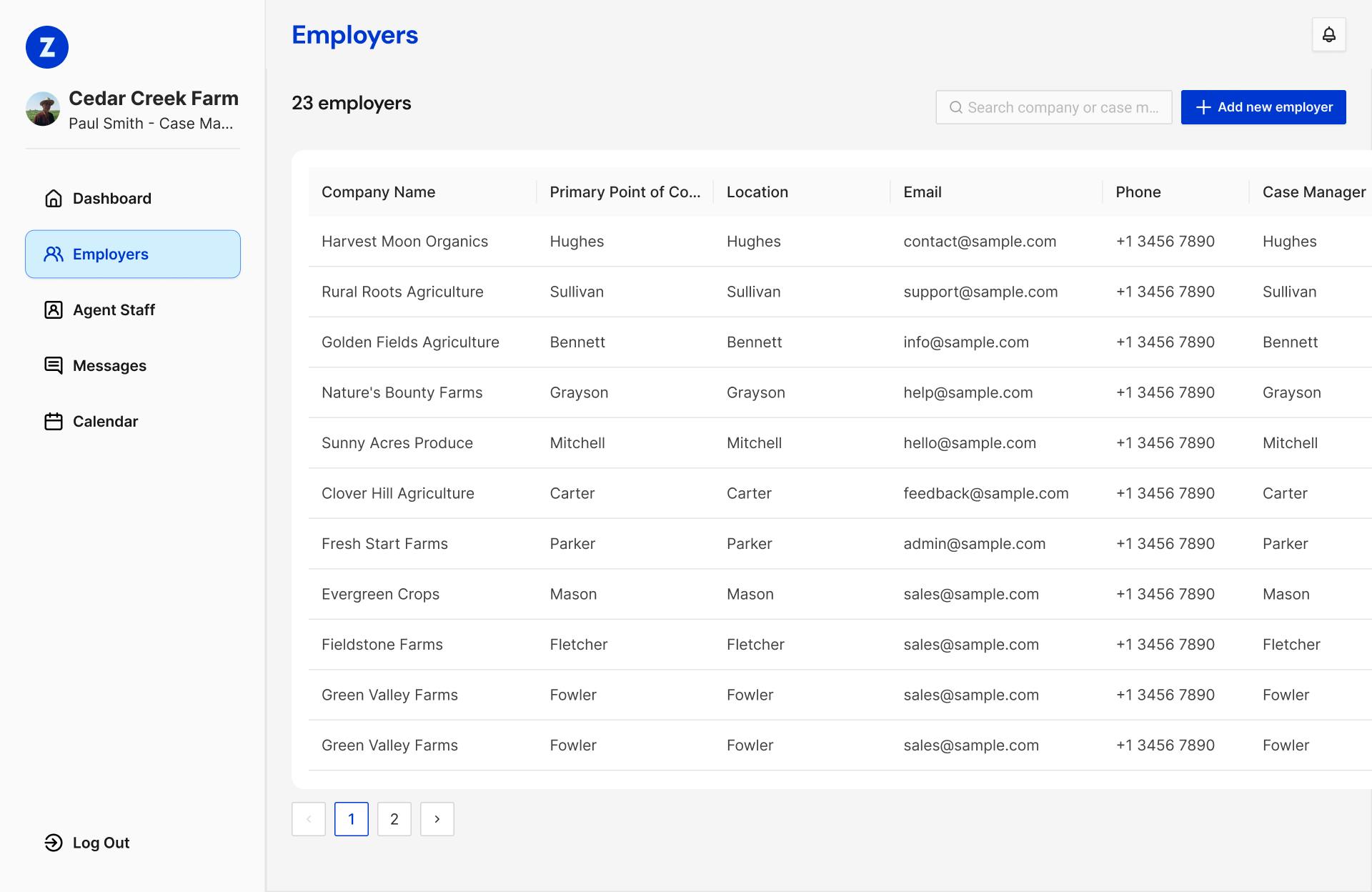Open Dashboard from the sidebar

111,198
